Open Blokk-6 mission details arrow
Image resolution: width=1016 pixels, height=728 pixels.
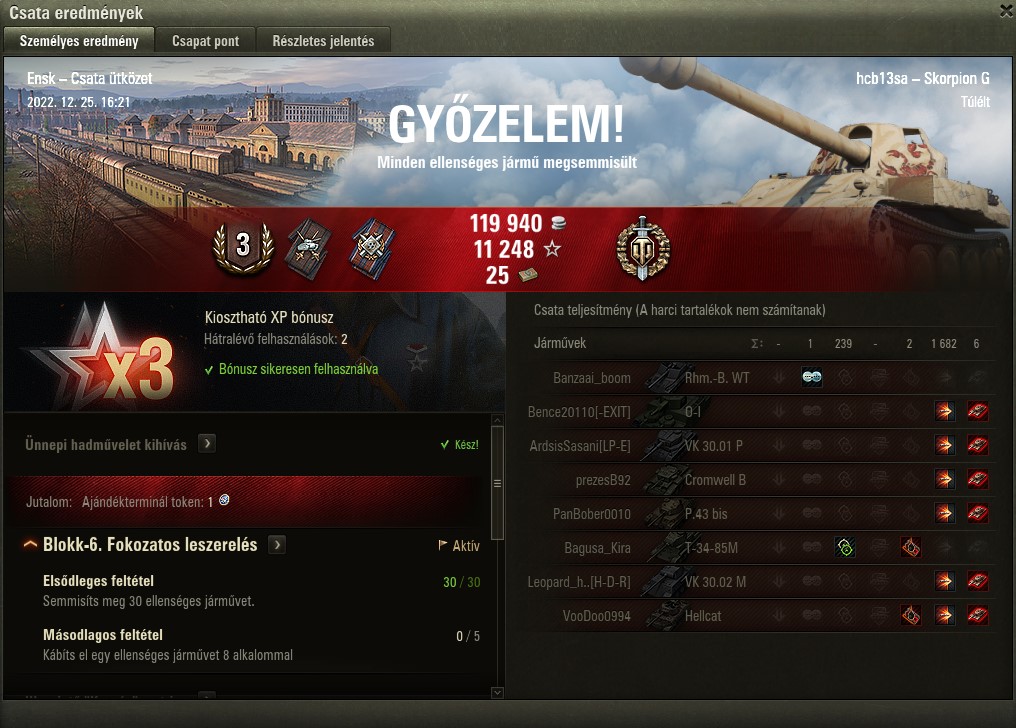coord(277,545)
